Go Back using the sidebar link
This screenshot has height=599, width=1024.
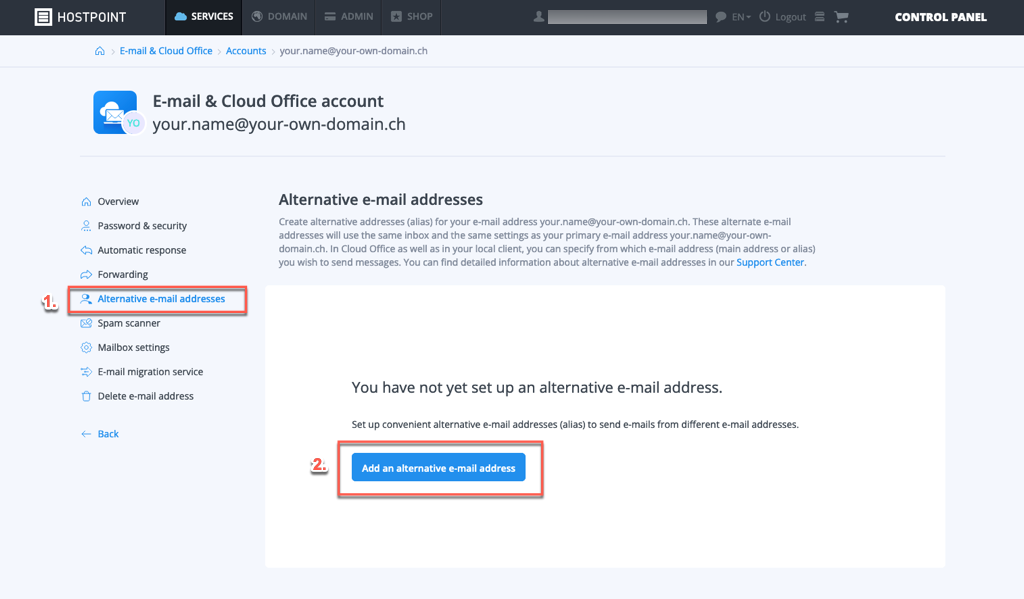click(100, 434)
